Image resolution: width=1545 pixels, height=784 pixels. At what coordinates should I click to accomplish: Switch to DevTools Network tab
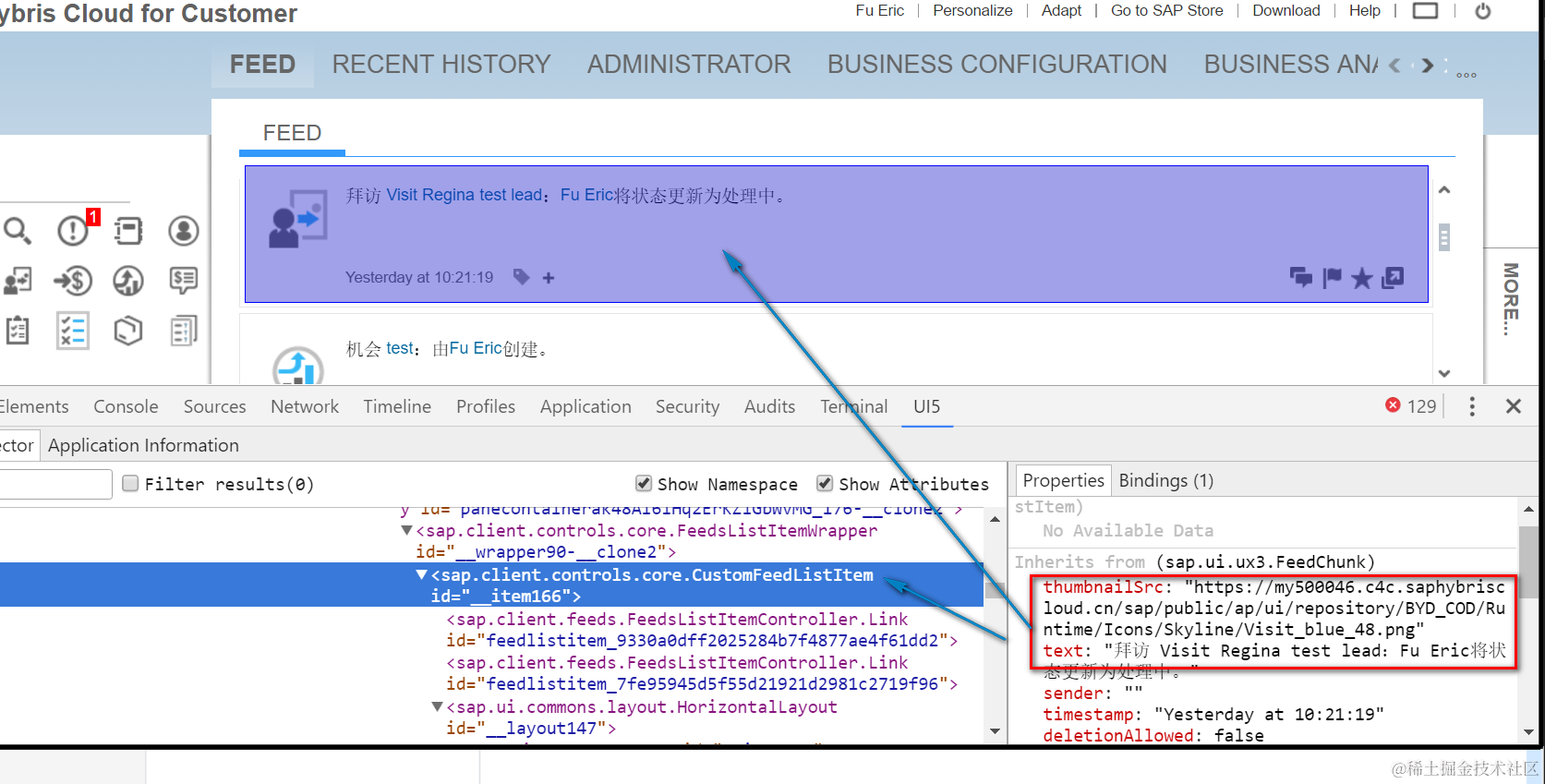click(305, 406)
